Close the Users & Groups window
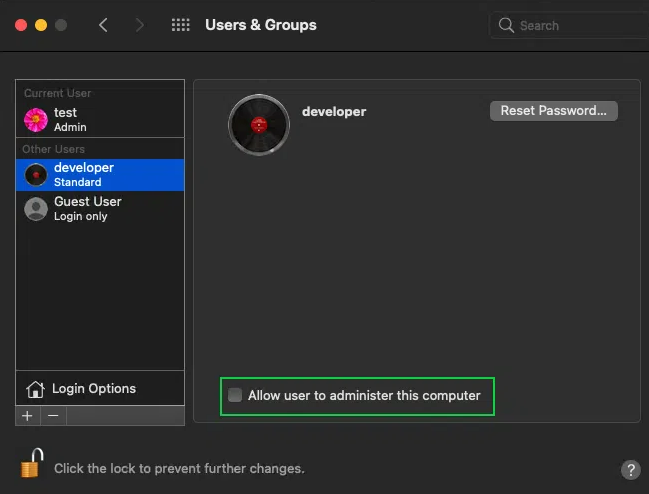 tap(20, 25)
